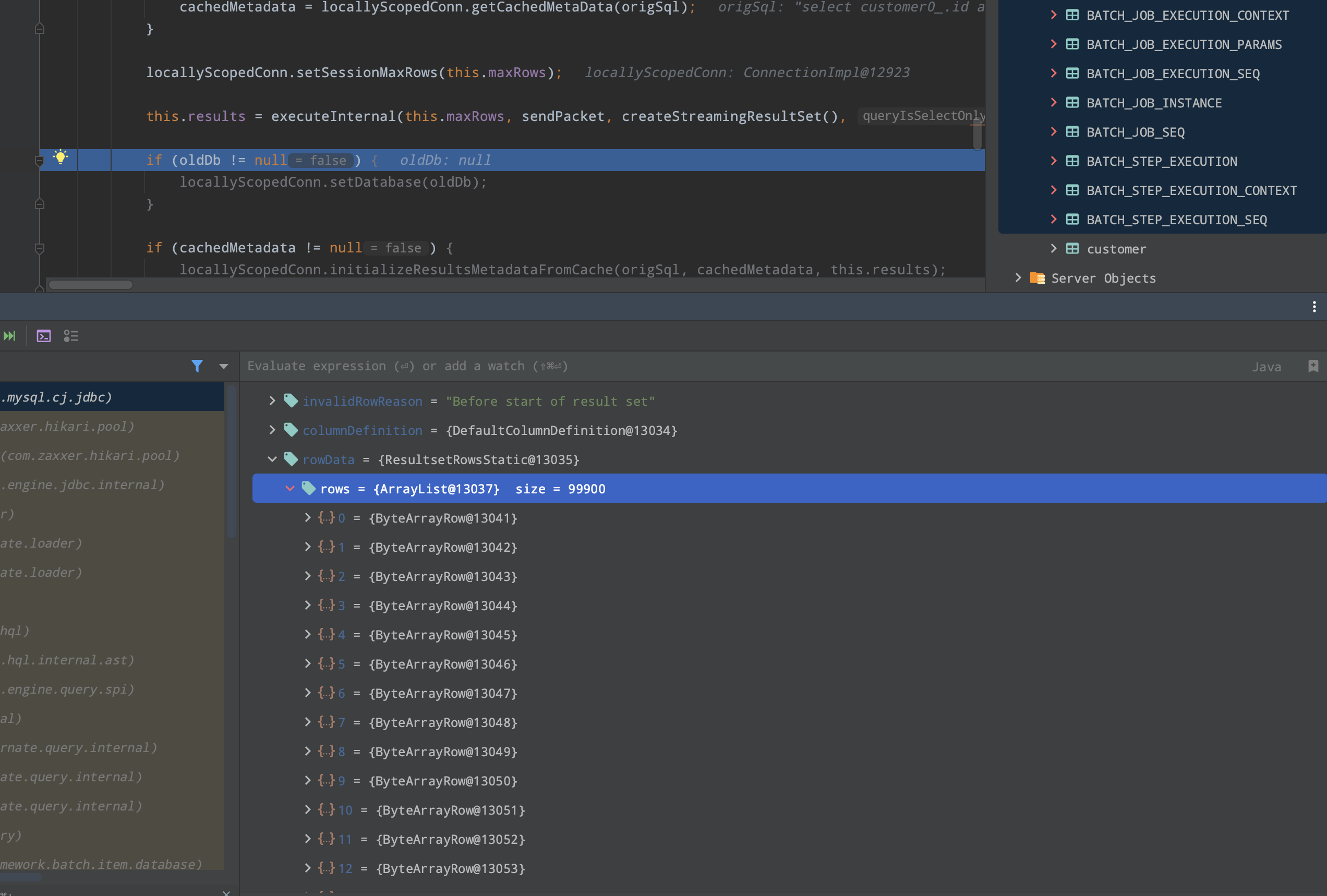This screenshot has width=1327, height=896.
Task: Expand ByteArrayRow element 10
Action: click(308, 810)
